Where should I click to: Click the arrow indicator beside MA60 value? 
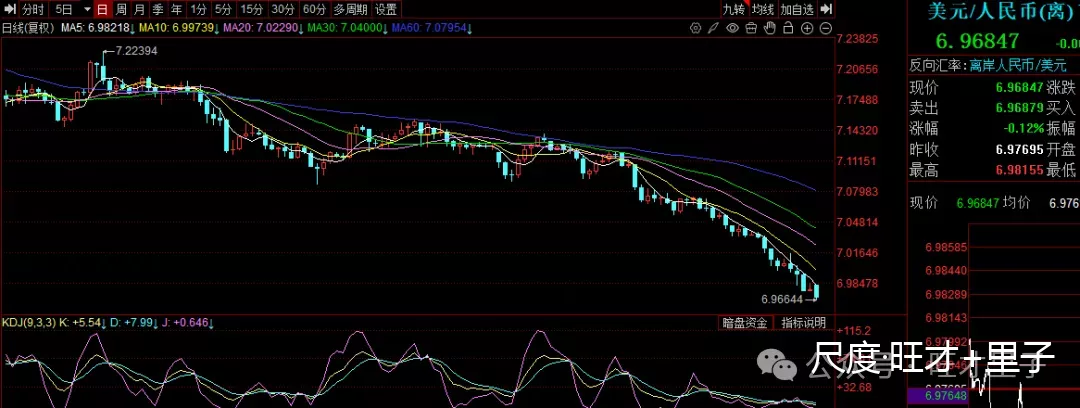click(x=472, y=28)
